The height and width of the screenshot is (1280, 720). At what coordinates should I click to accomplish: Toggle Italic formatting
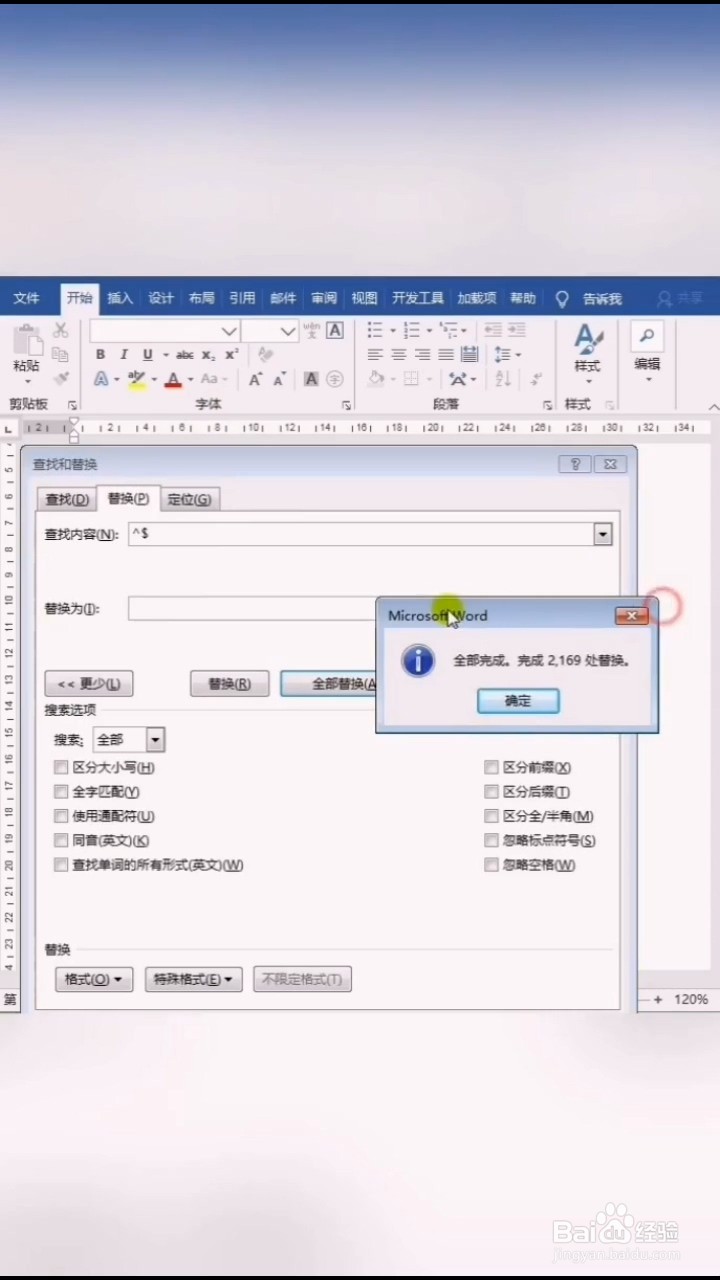124,355
